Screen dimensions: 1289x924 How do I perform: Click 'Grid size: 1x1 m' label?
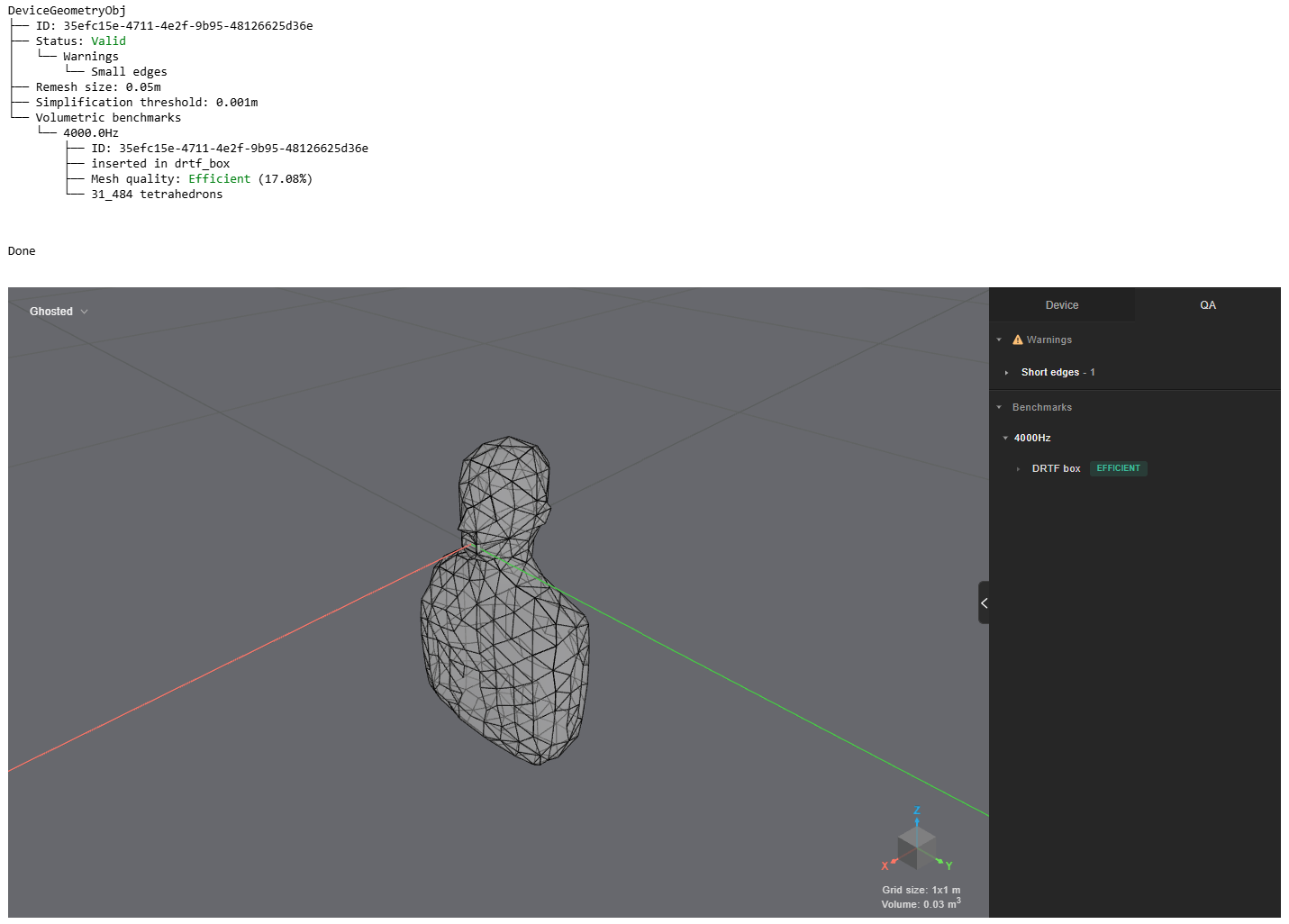coord(921,890)
